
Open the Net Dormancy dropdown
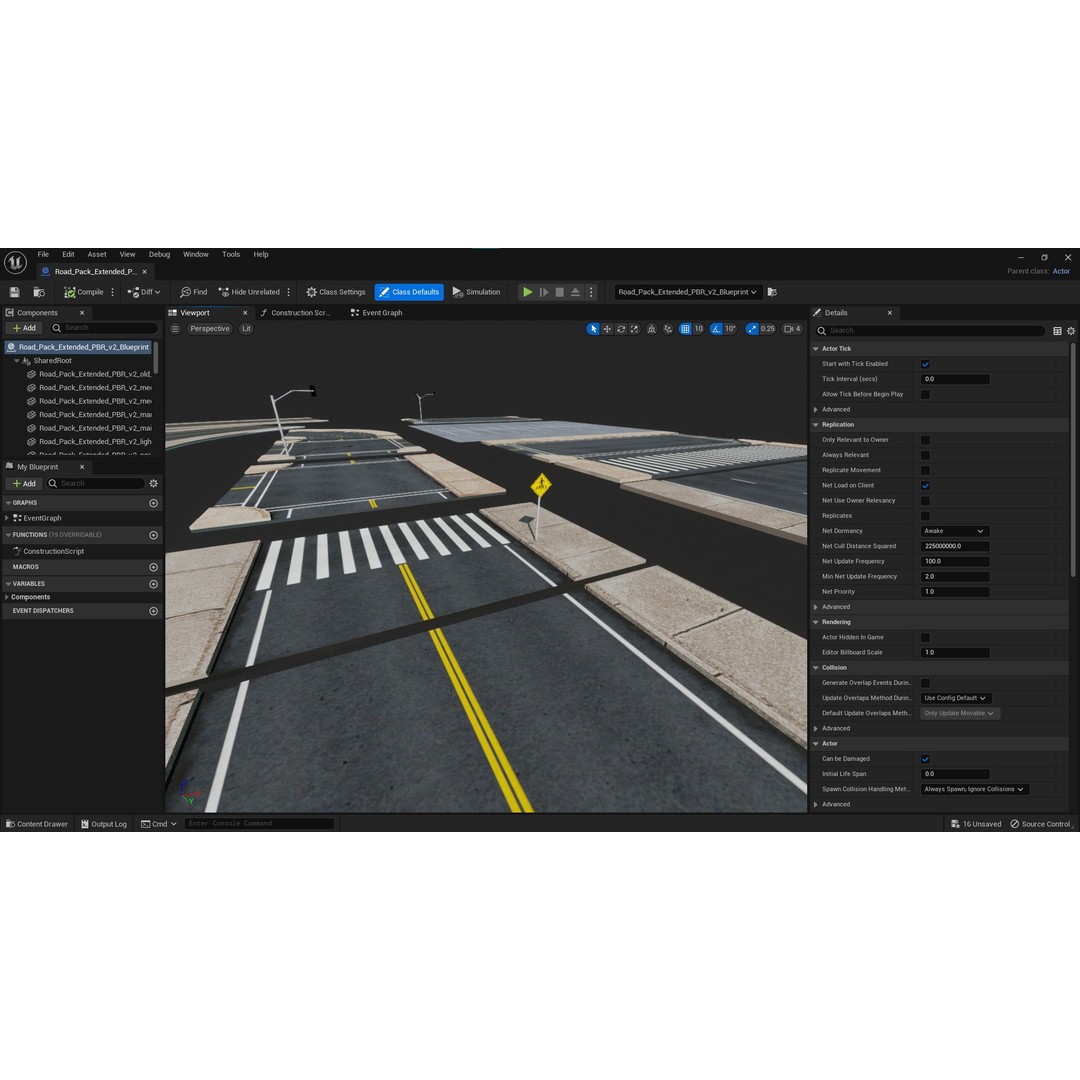point(954,531)
